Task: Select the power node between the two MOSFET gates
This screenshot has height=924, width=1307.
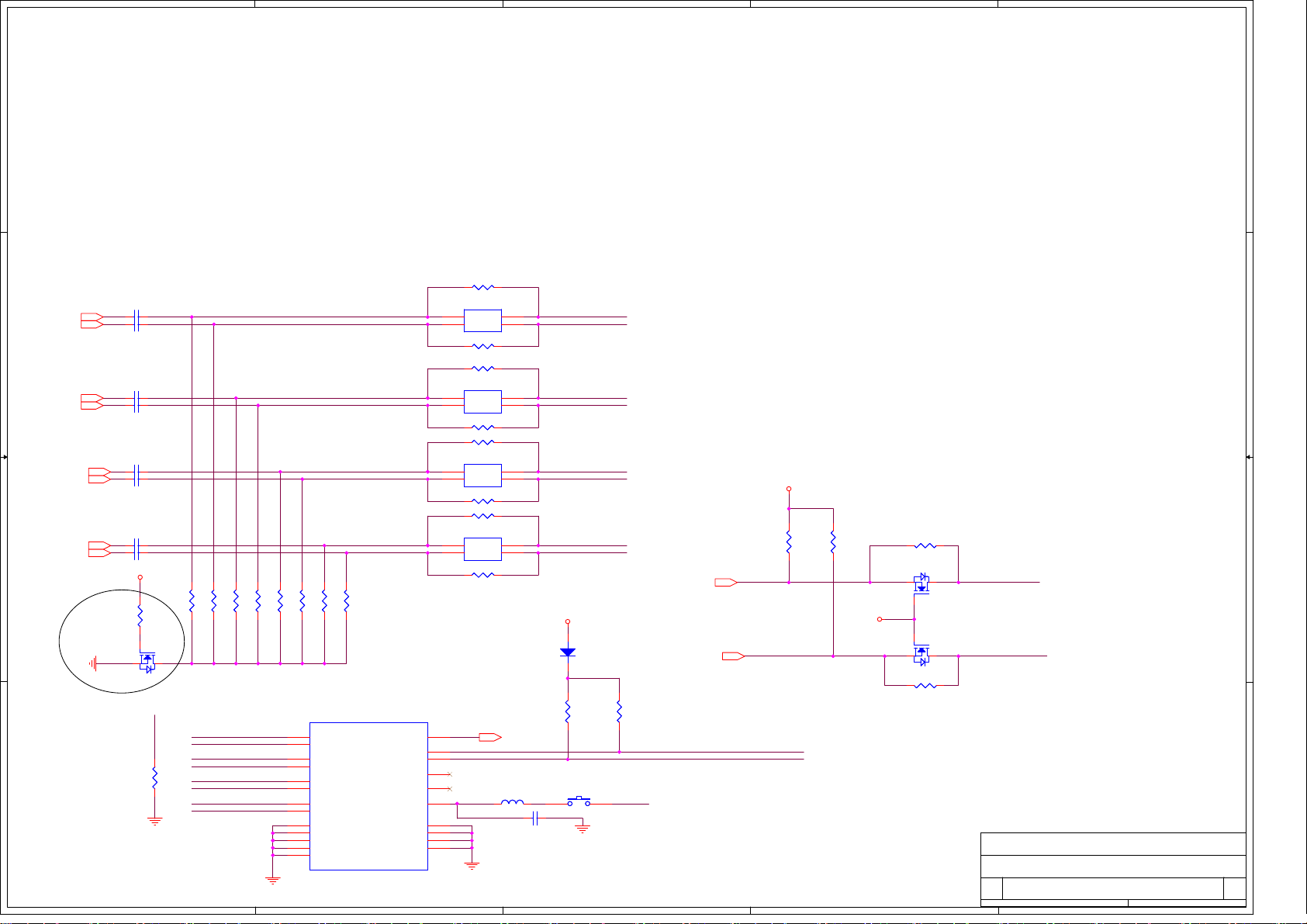Action: click(880, 619)
